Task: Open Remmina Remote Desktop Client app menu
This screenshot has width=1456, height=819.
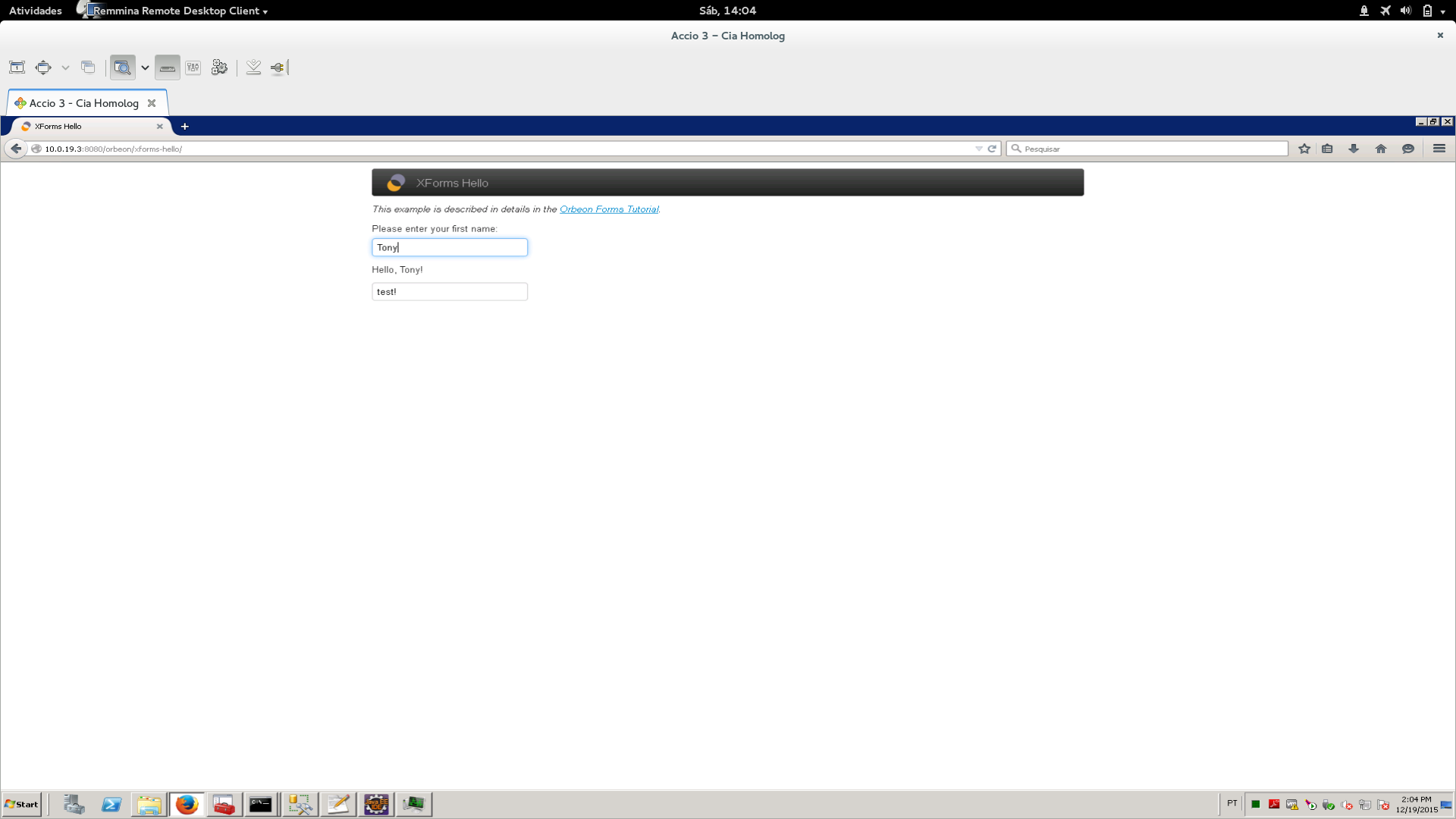Action: (179, 11)
